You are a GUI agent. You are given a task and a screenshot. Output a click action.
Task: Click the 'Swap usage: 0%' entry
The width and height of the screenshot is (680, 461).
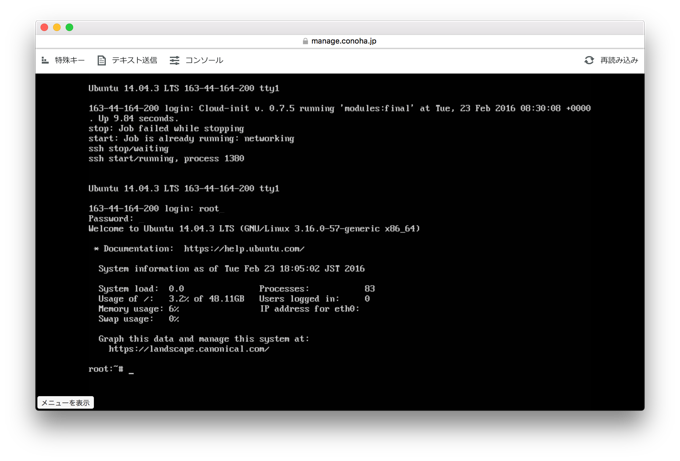pyautogui.click(x=138, y=319)
